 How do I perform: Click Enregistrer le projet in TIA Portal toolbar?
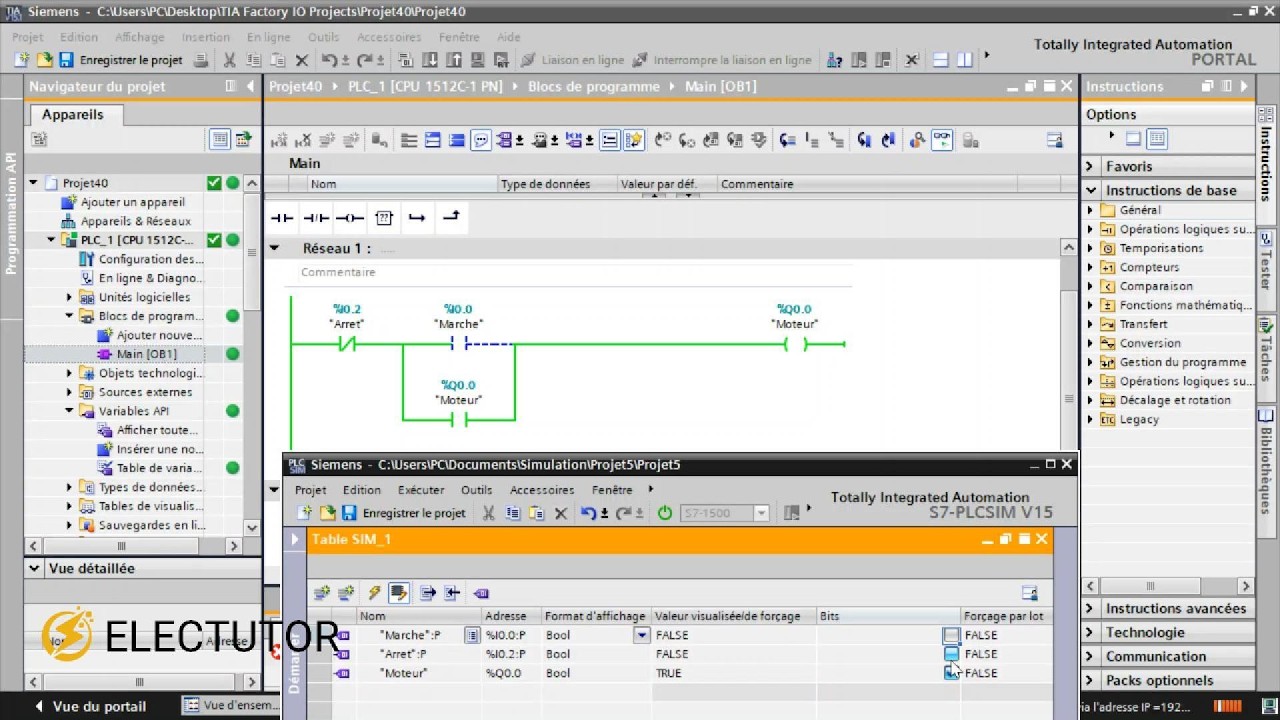pyautogui.click(x=131, y=60)
